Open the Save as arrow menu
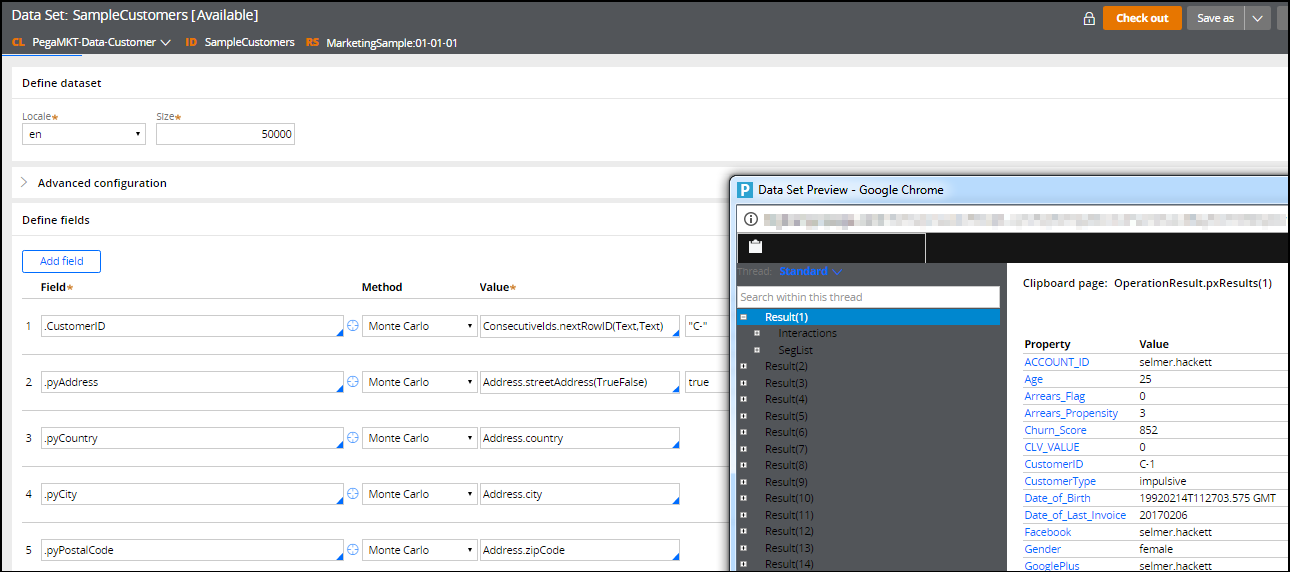 point(1257,18)
